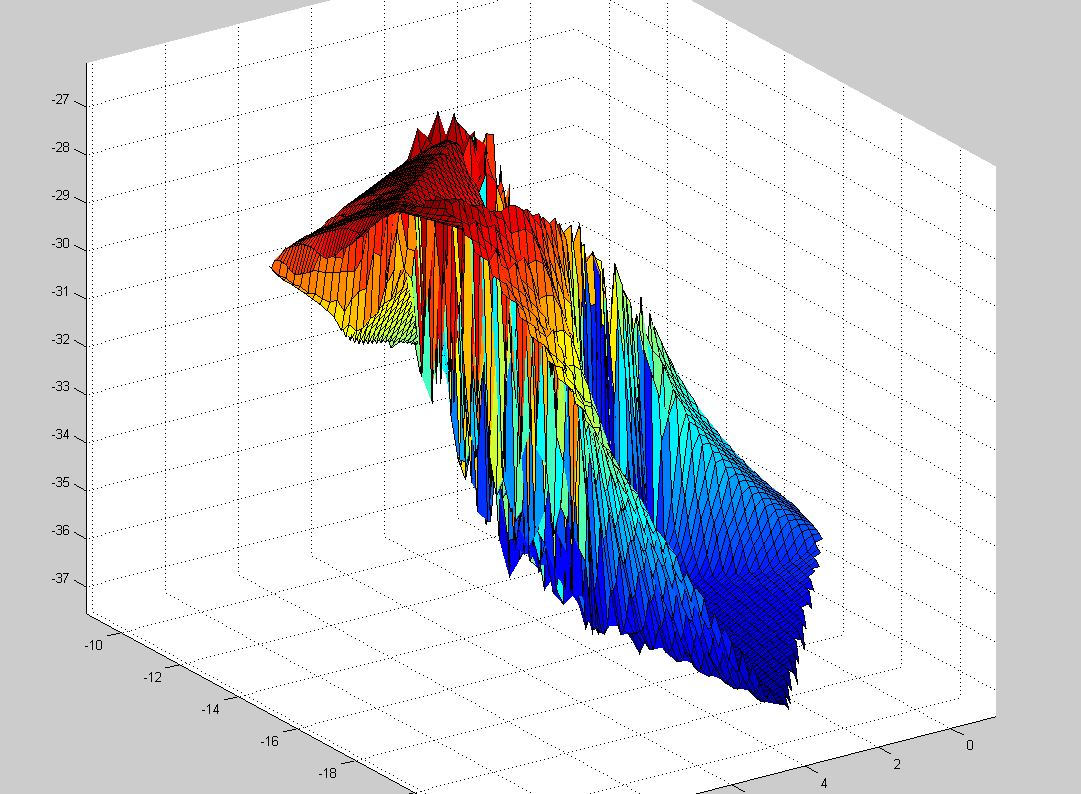This screenshot has width=1081, height=794.
Task: Select the -16 horizontal axis tick label
Action: click(x=269, y=741)
